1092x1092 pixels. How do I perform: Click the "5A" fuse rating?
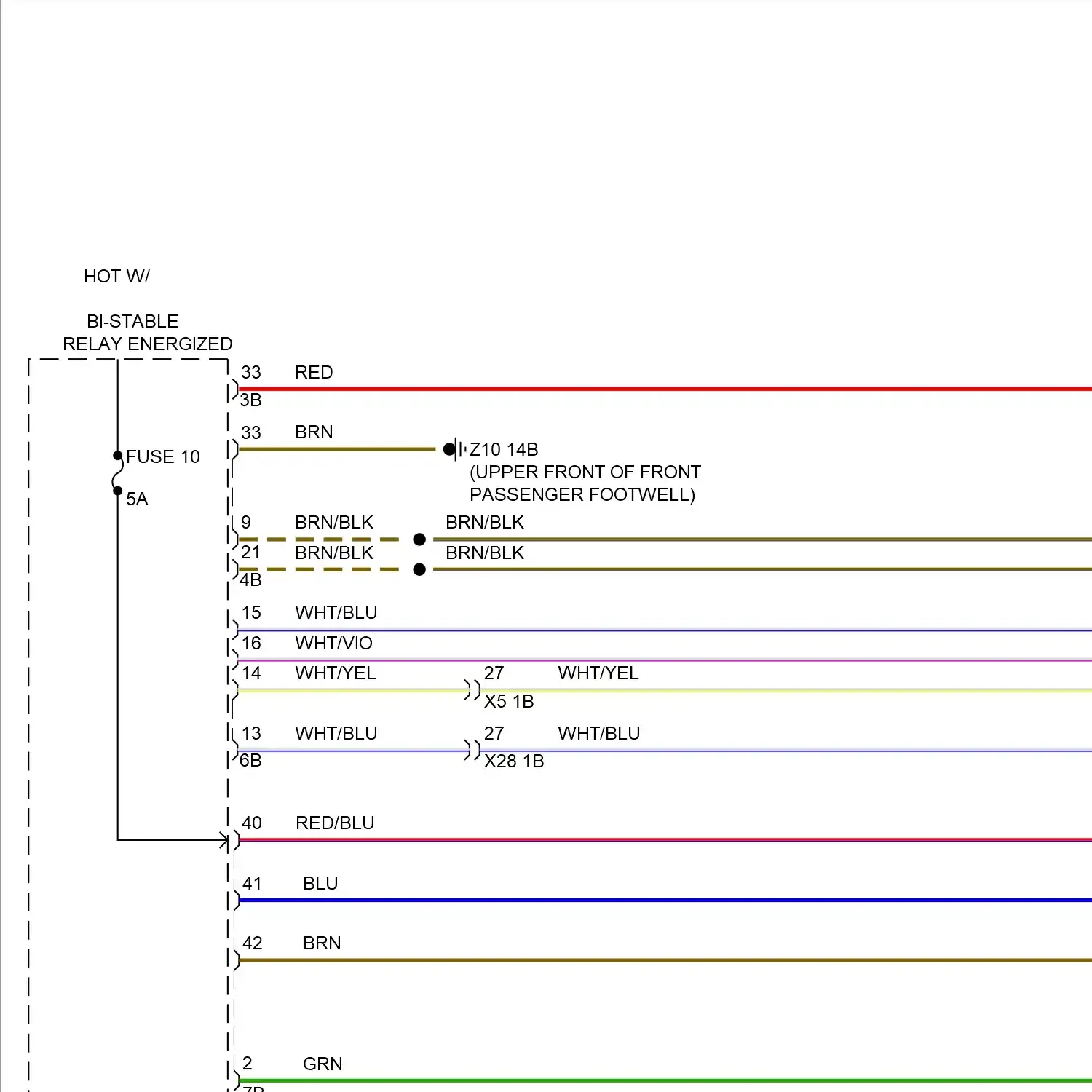tap(137, 499)
